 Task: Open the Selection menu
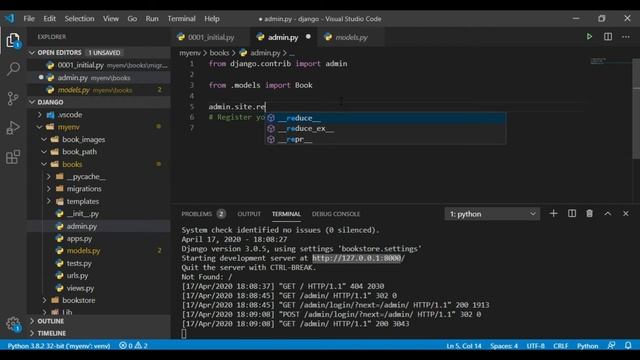79,19
